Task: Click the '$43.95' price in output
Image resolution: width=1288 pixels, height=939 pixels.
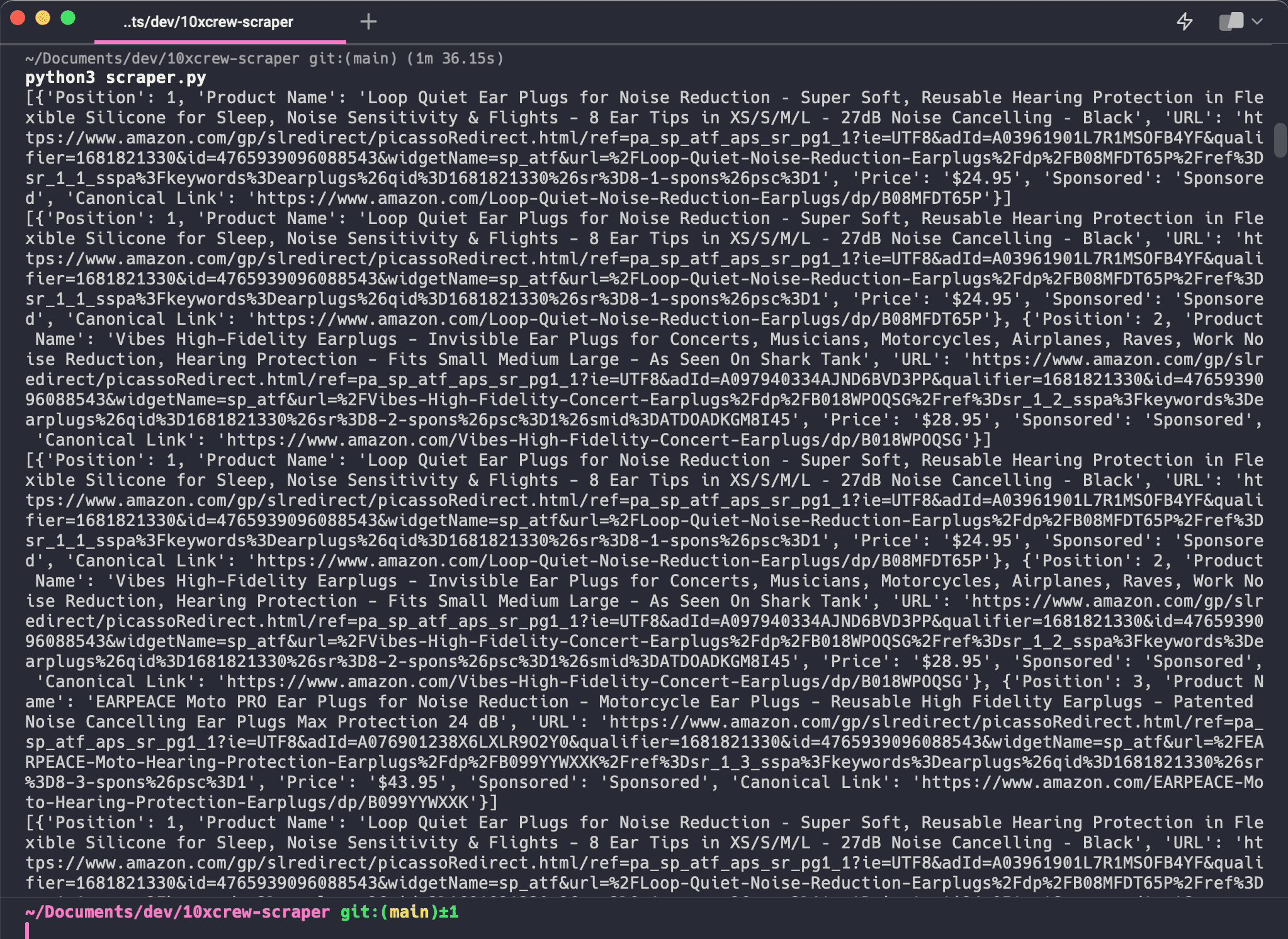Action: 407,782
